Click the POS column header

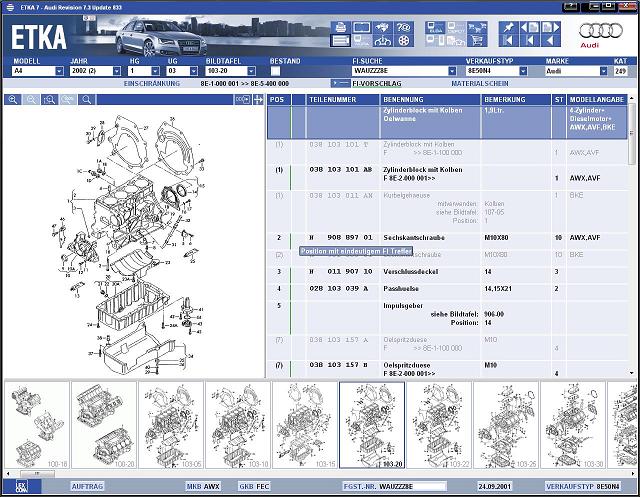point(279,100)
